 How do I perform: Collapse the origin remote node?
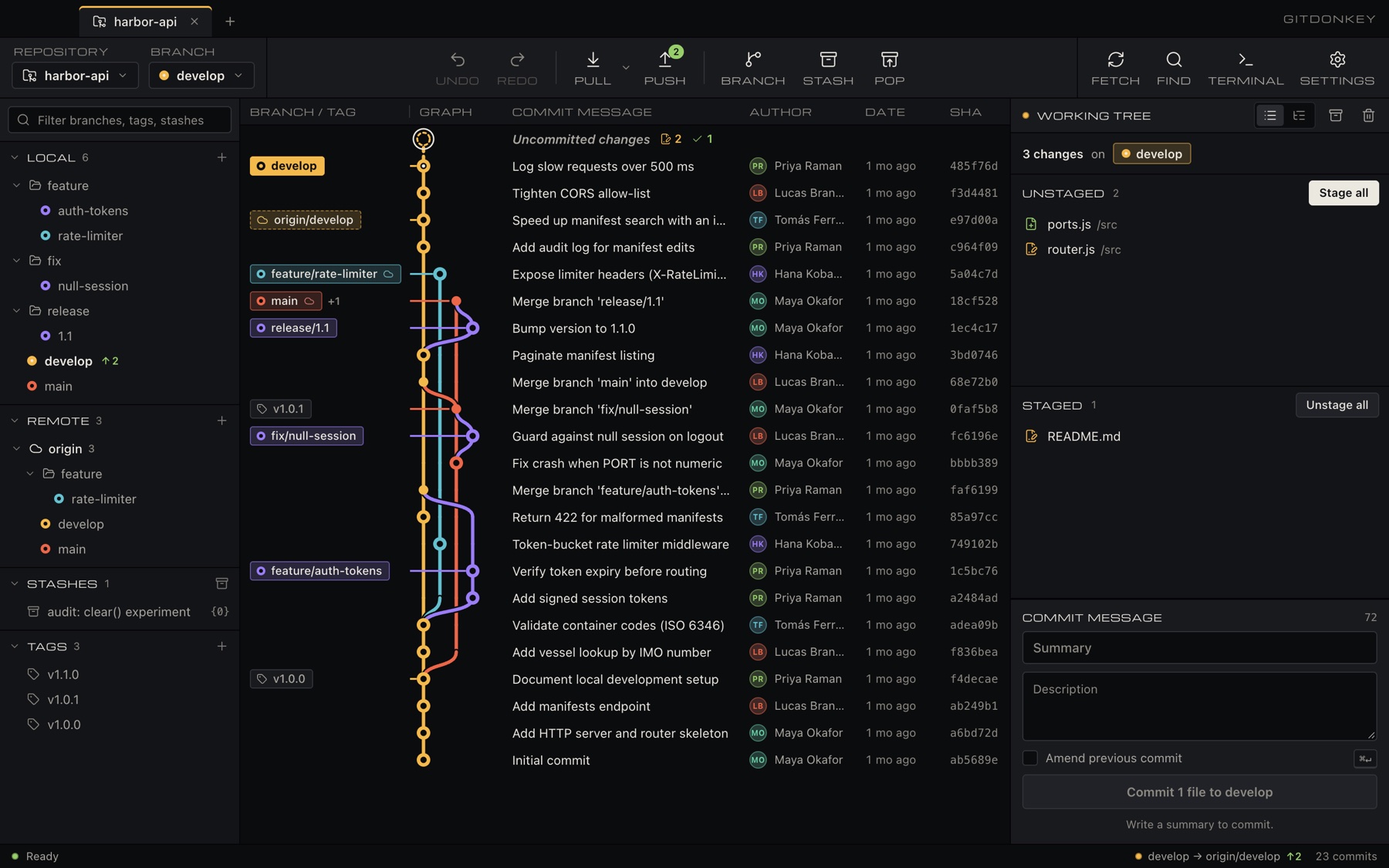click(x=17, y=448)
